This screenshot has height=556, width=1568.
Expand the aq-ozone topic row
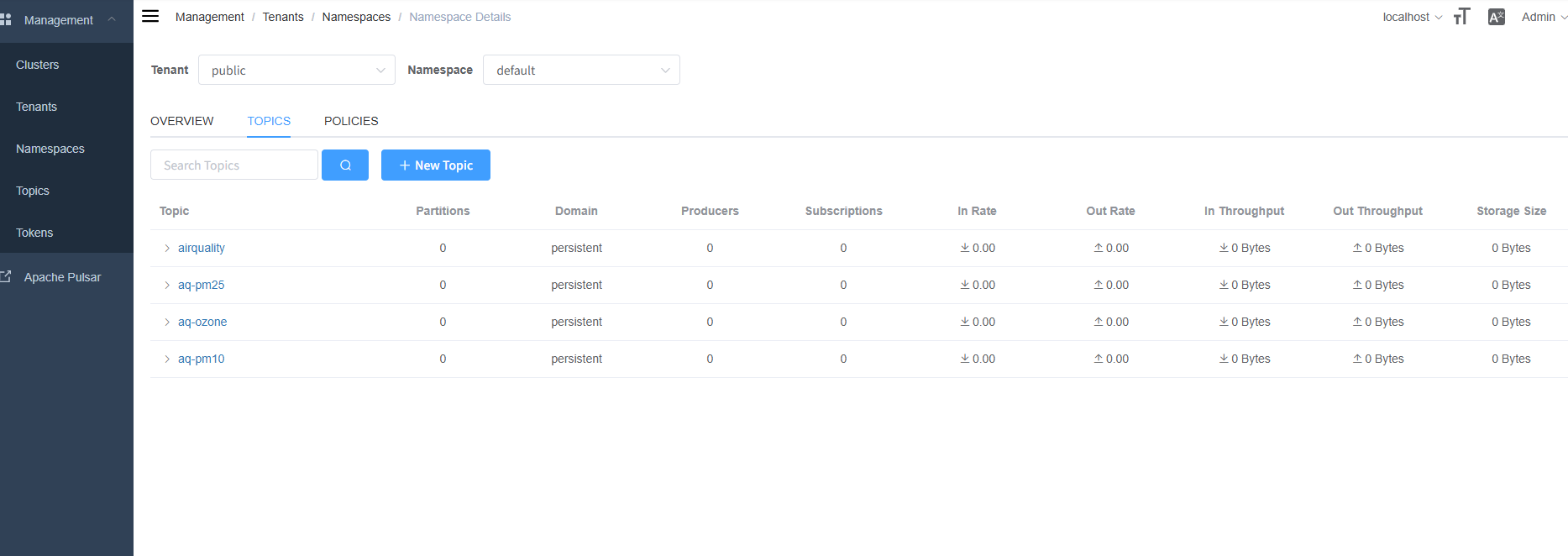click(167, 322)
